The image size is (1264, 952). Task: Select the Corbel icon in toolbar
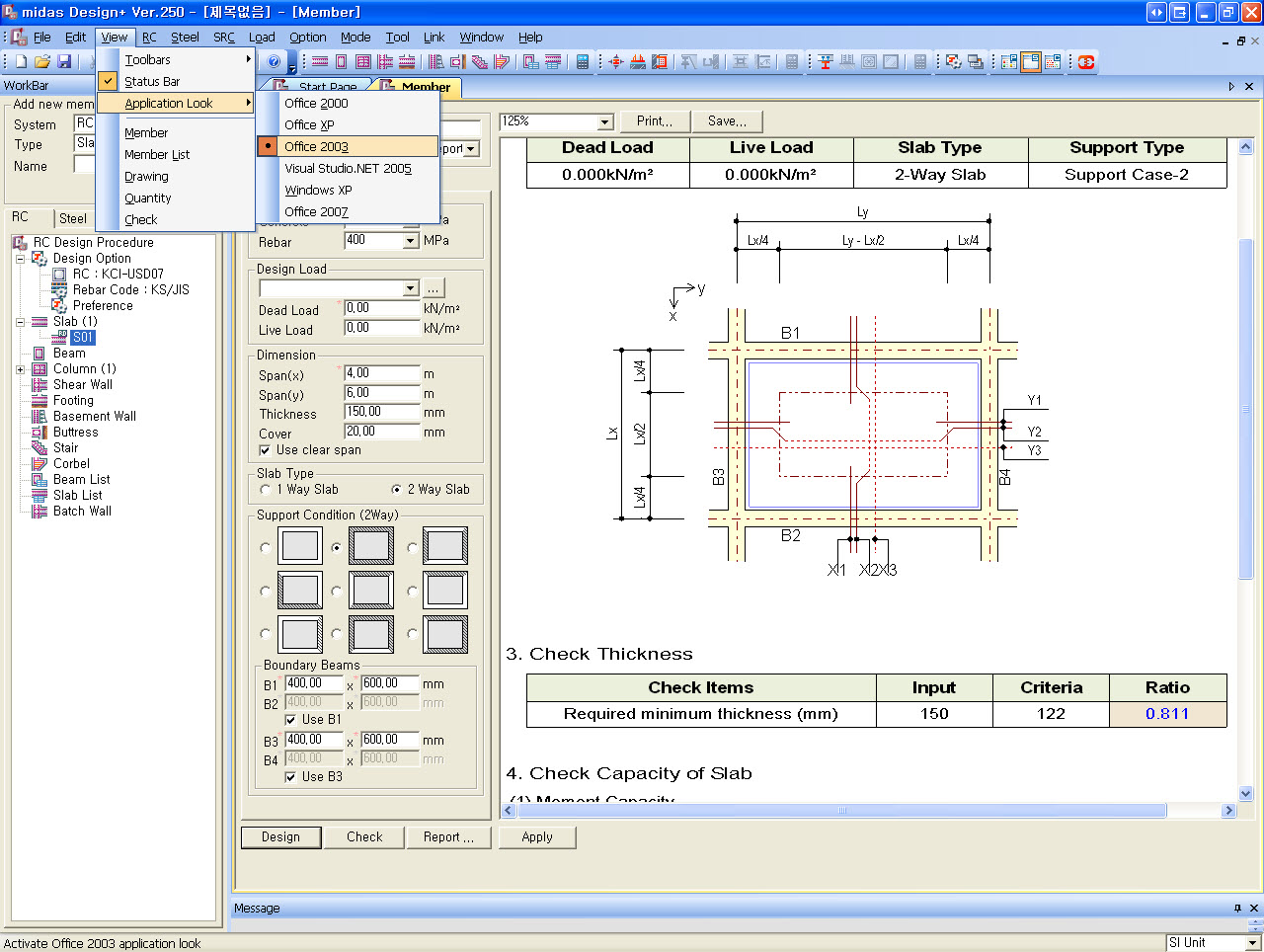click(x=502, y=61)
